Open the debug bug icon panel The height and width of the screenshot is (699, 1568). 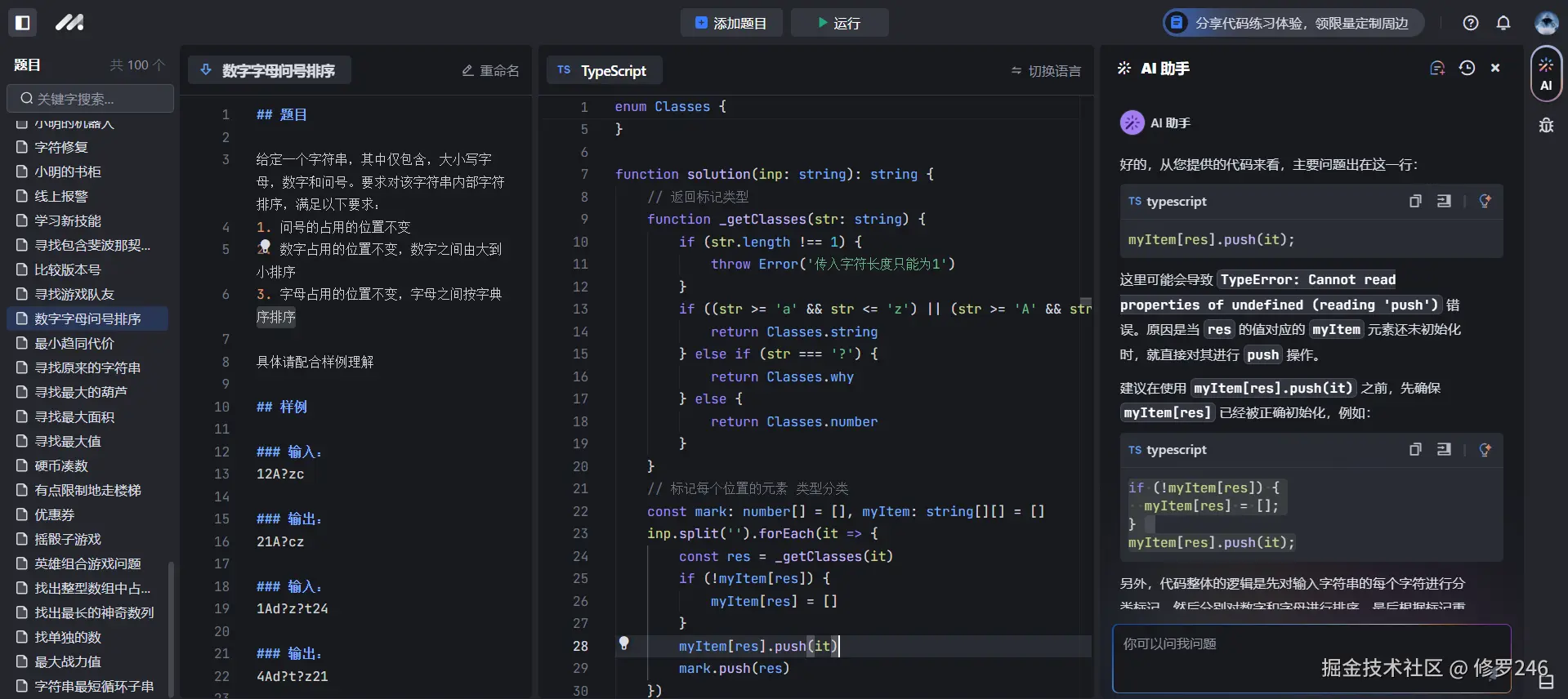tap(1546, 125)
